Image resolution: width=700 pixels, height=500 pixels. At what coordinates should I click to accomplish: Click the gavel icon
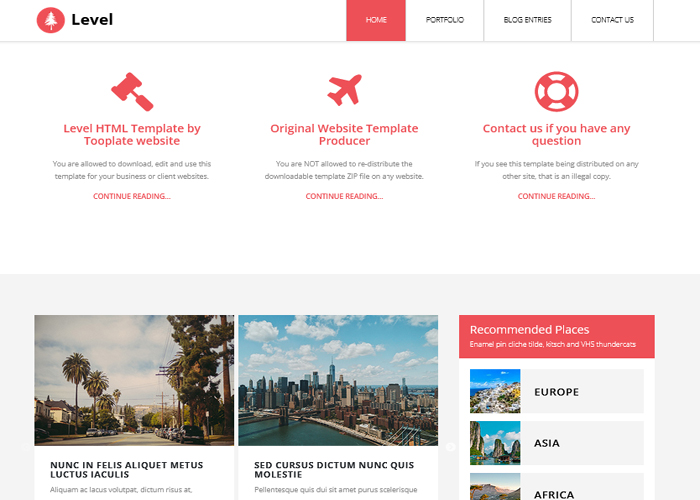tap(132, 92)
